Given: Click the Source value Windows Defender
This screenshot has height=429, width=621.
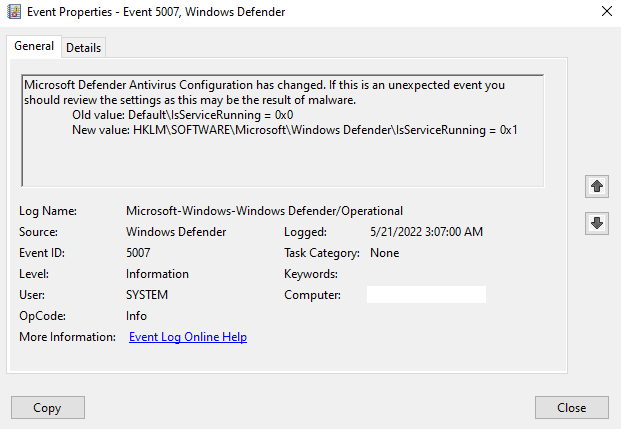Looking at the screenshot, I should 176,232.
